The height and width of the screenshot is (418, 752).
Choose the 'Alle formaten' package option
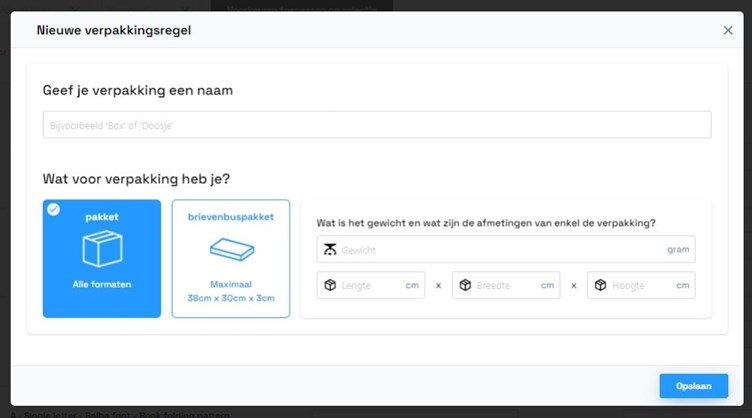(x=101, y=284)
